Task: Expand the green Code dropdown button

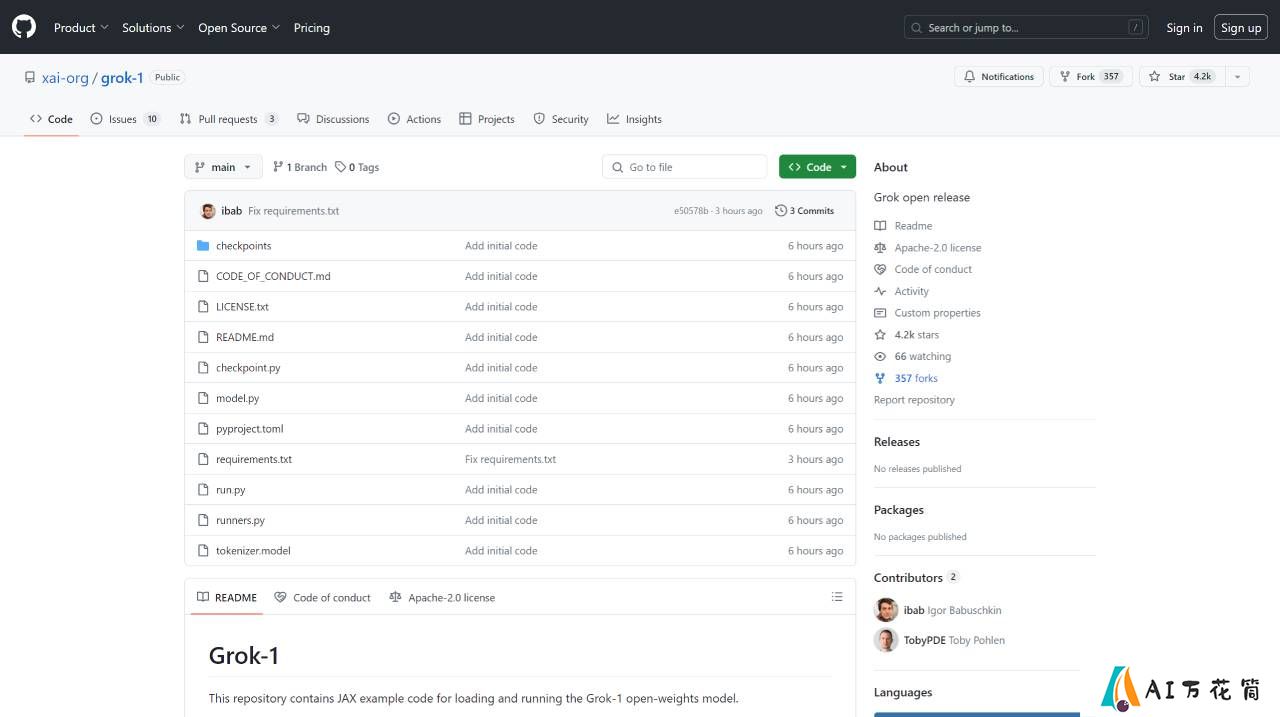Action: coord(817,167)
